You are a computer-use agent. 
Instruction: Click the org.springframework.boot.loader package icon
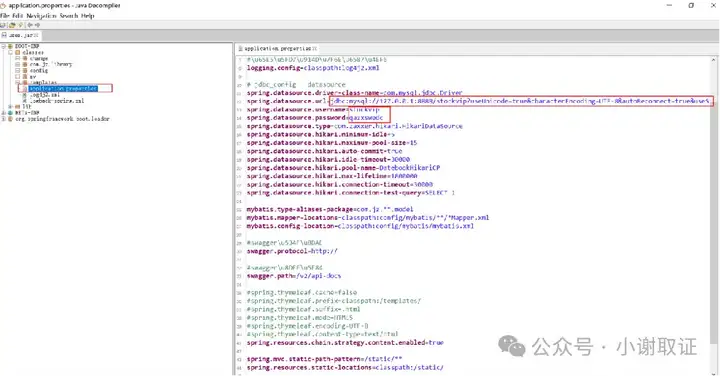tap(10, 118)
